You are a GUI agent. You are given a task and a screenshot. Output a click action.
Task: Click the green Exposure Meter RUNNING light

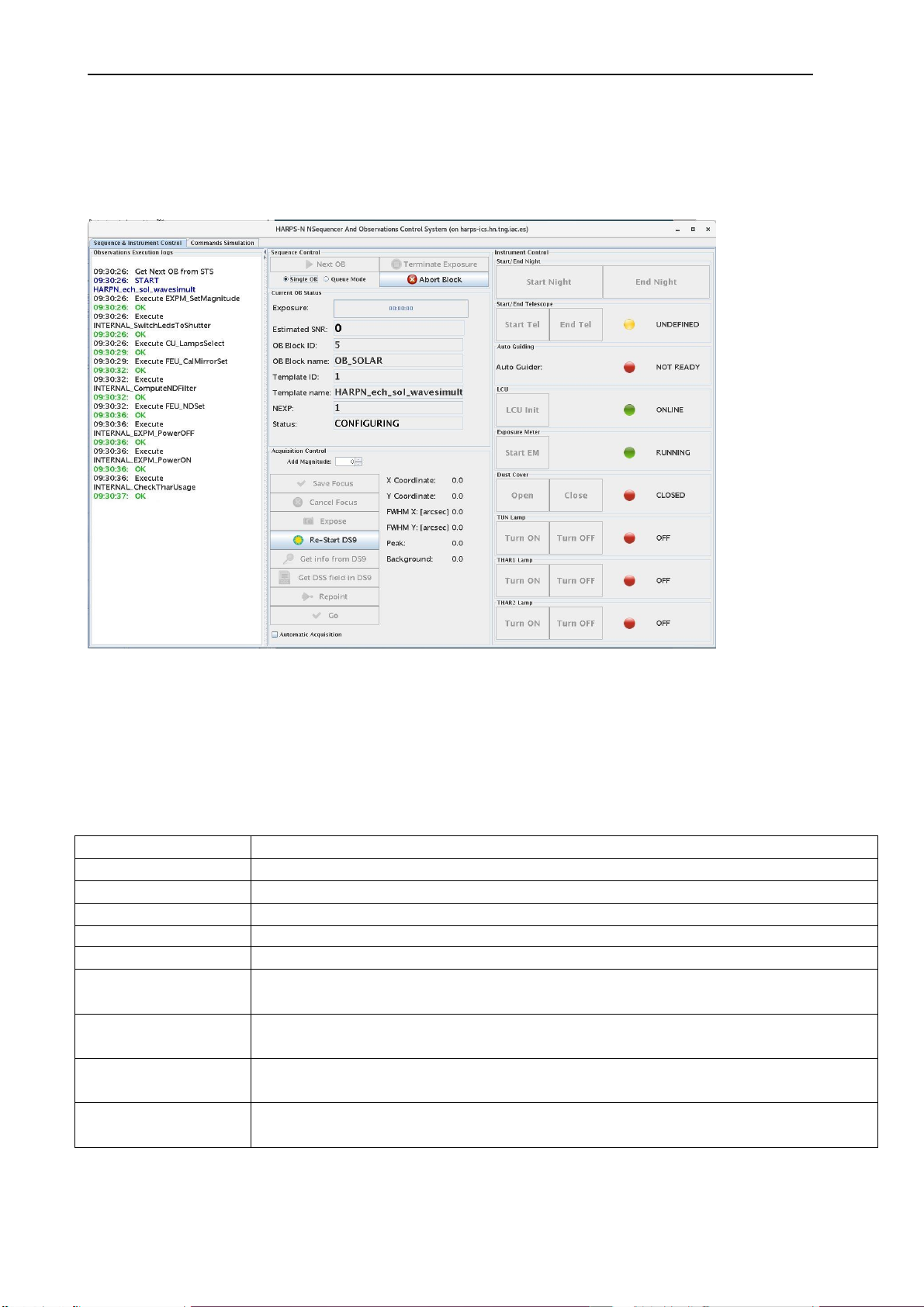629,453
